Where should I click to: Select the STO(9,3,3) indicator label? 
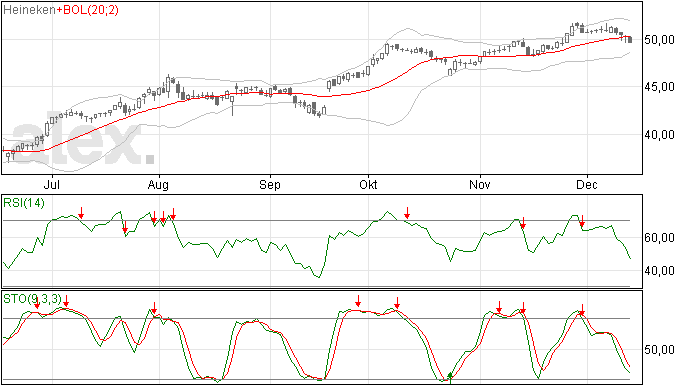coord(32,299)
